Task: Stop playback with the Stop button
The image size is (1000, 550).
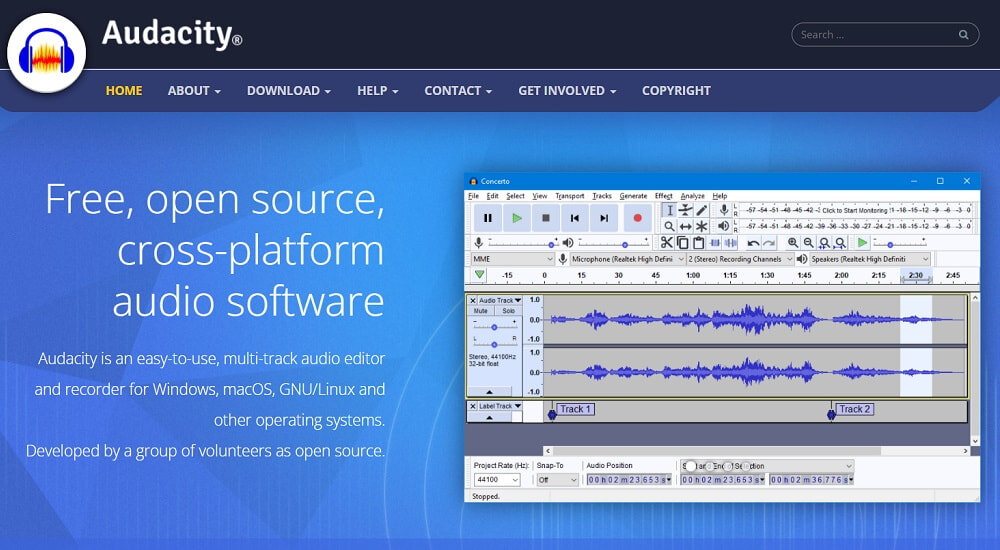Action: [x=546, y=218]
